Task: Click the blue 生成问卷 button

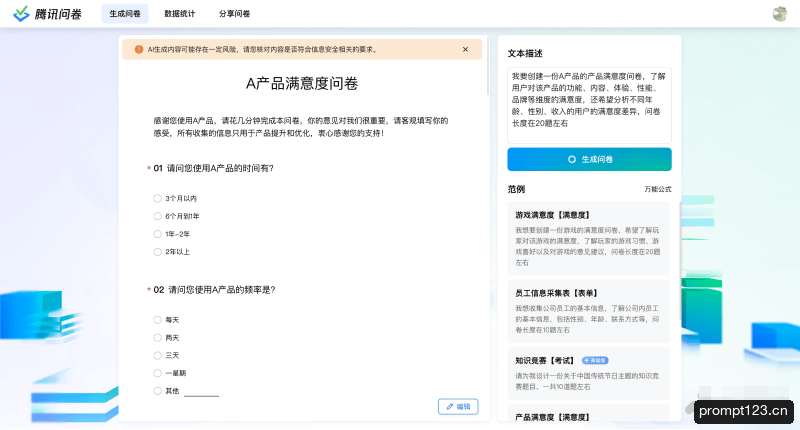Action: point(589,159)
